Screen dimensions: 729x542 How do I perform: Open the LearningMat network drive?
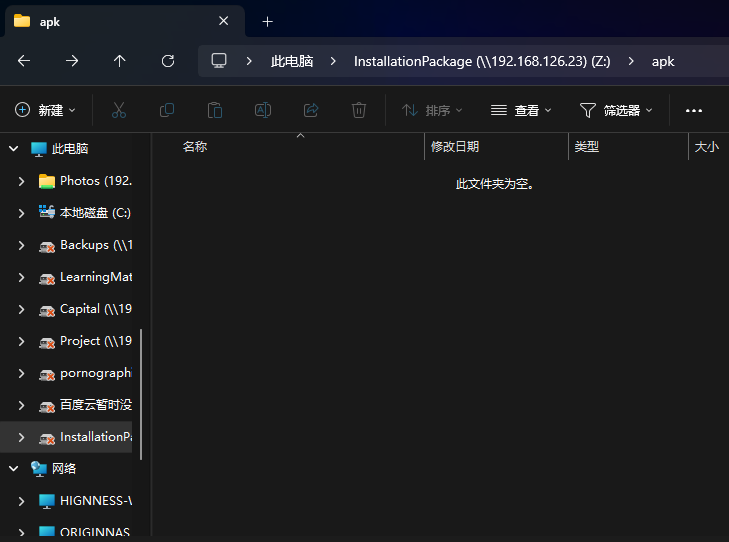(96, 277)
